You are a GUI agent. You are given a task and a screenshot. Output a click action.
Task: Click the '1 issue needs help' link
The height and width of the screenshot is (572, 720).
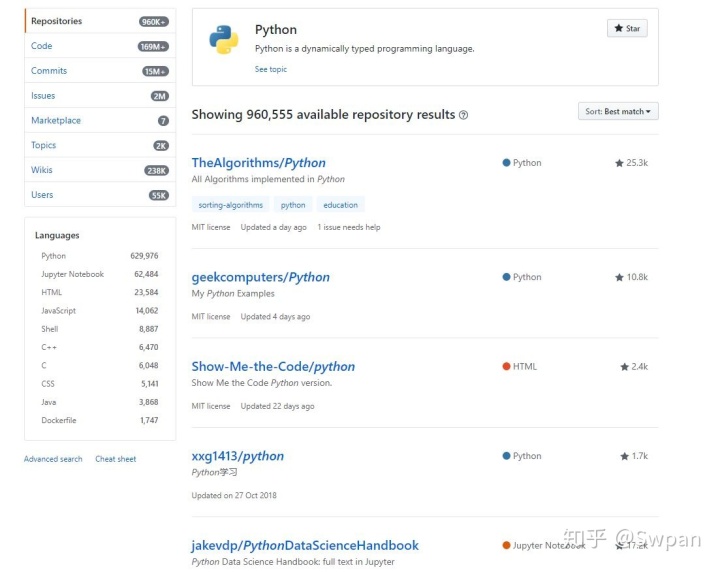349,227
